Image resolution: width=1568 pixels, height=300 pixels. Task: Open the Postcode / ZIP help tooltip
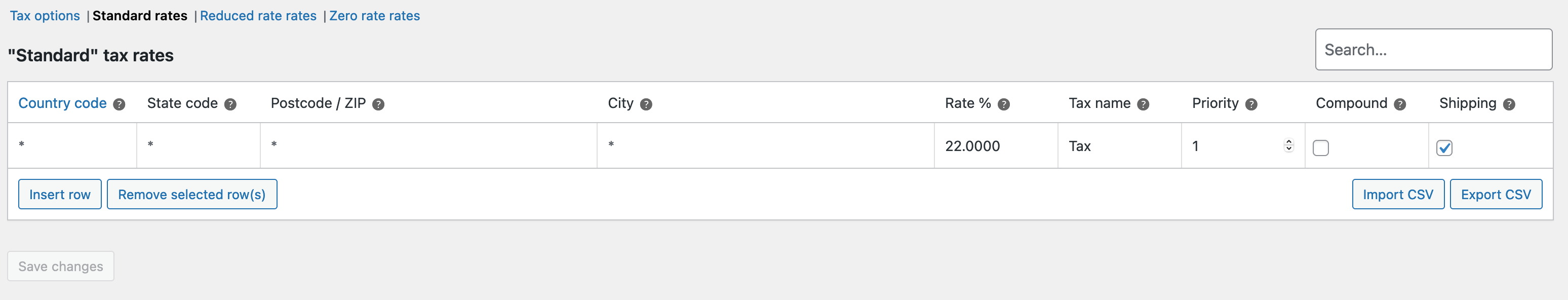[378, 103]
